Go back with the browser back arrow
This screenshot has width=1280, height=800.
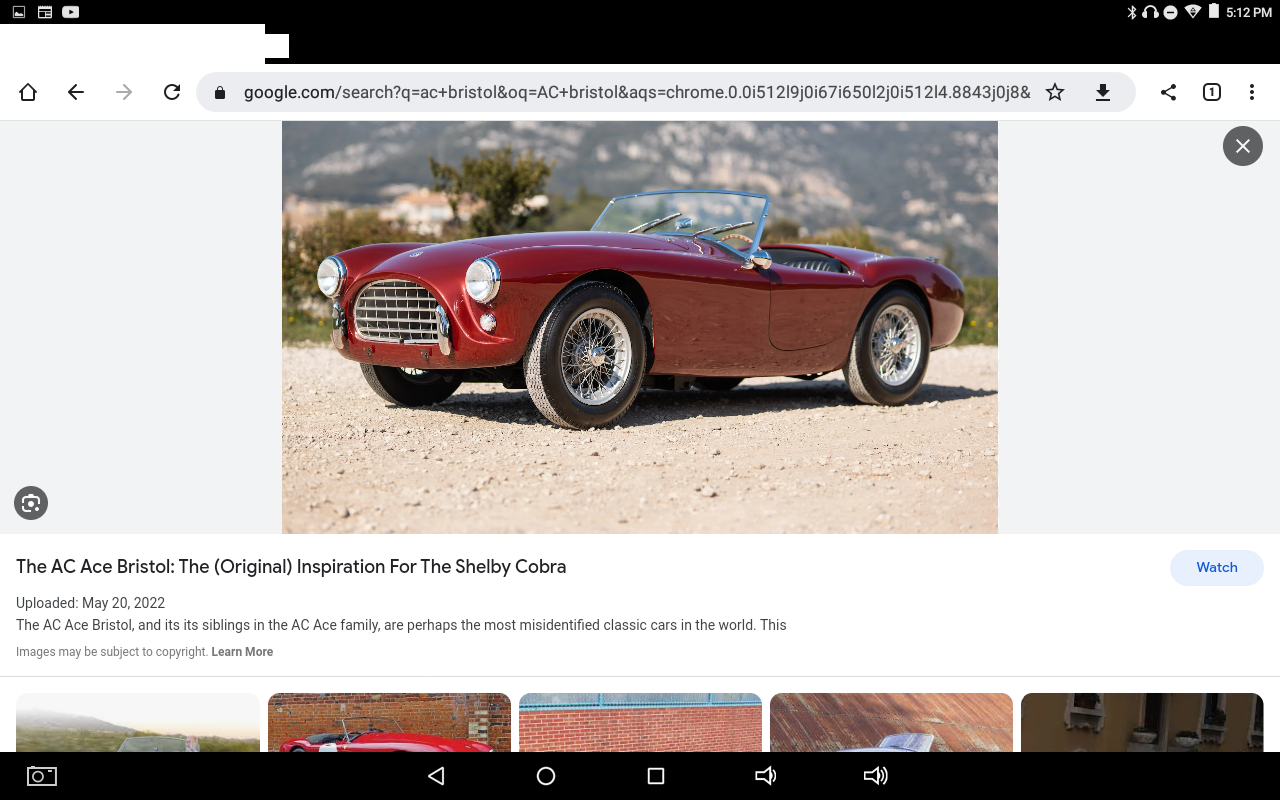[76, 92]
